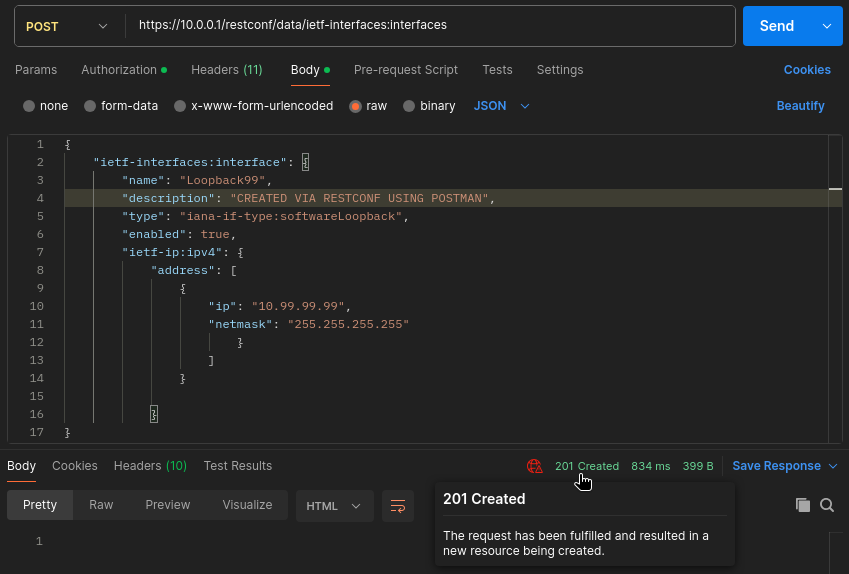
Task: Expand the Save Response chevron
Action: point(833,466)
